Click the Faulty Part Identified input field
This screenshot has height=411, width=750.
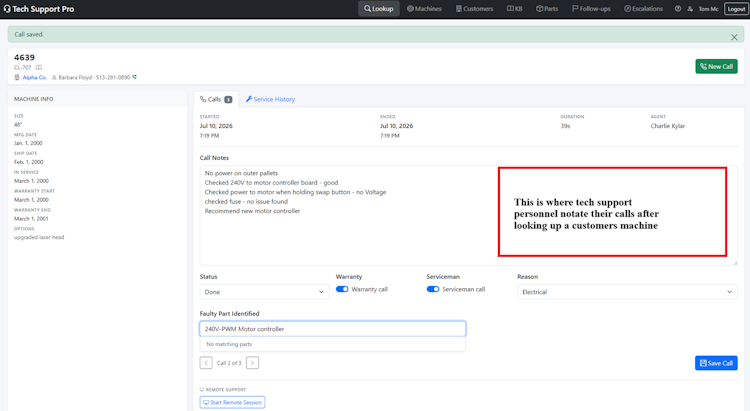[x=332, y=329]
